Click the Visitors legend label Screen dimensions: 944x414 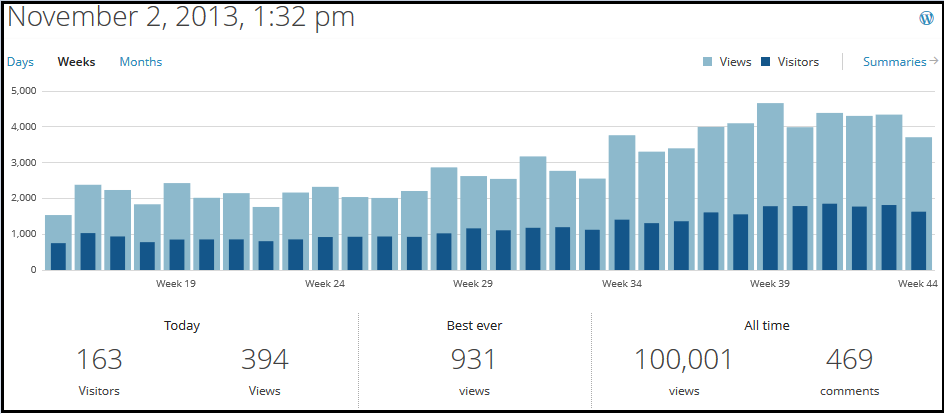(x=797, y=62)
